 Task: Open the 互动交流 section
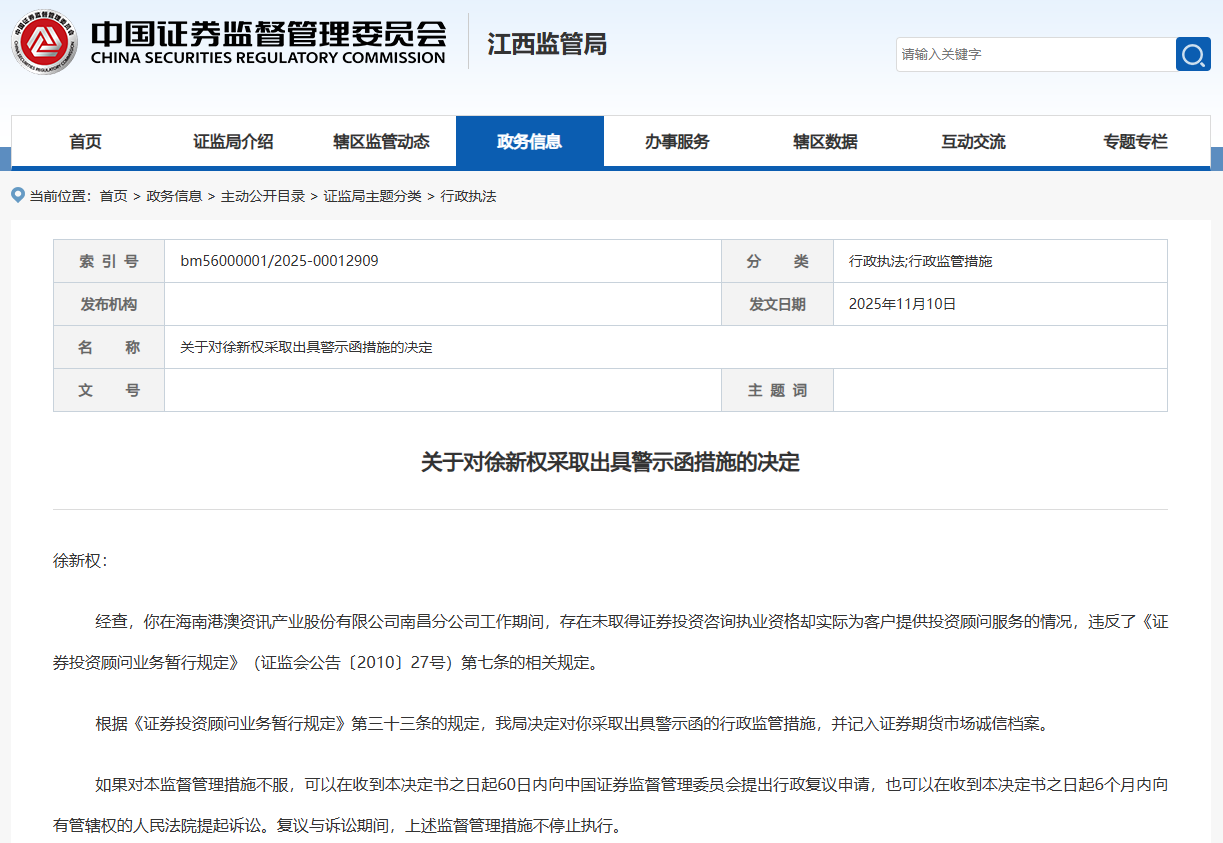pos(973,142)
